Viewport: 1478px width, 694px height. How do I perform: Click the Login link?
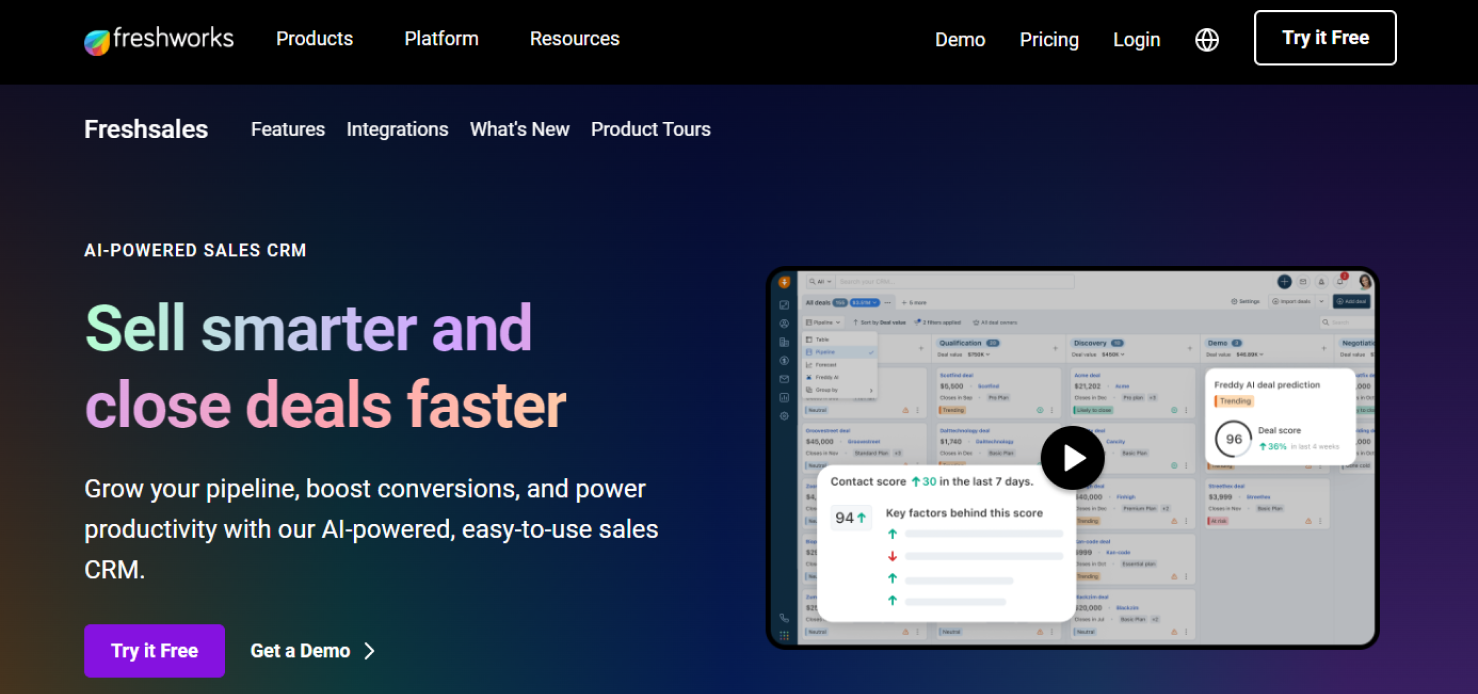pos(1136,40)
